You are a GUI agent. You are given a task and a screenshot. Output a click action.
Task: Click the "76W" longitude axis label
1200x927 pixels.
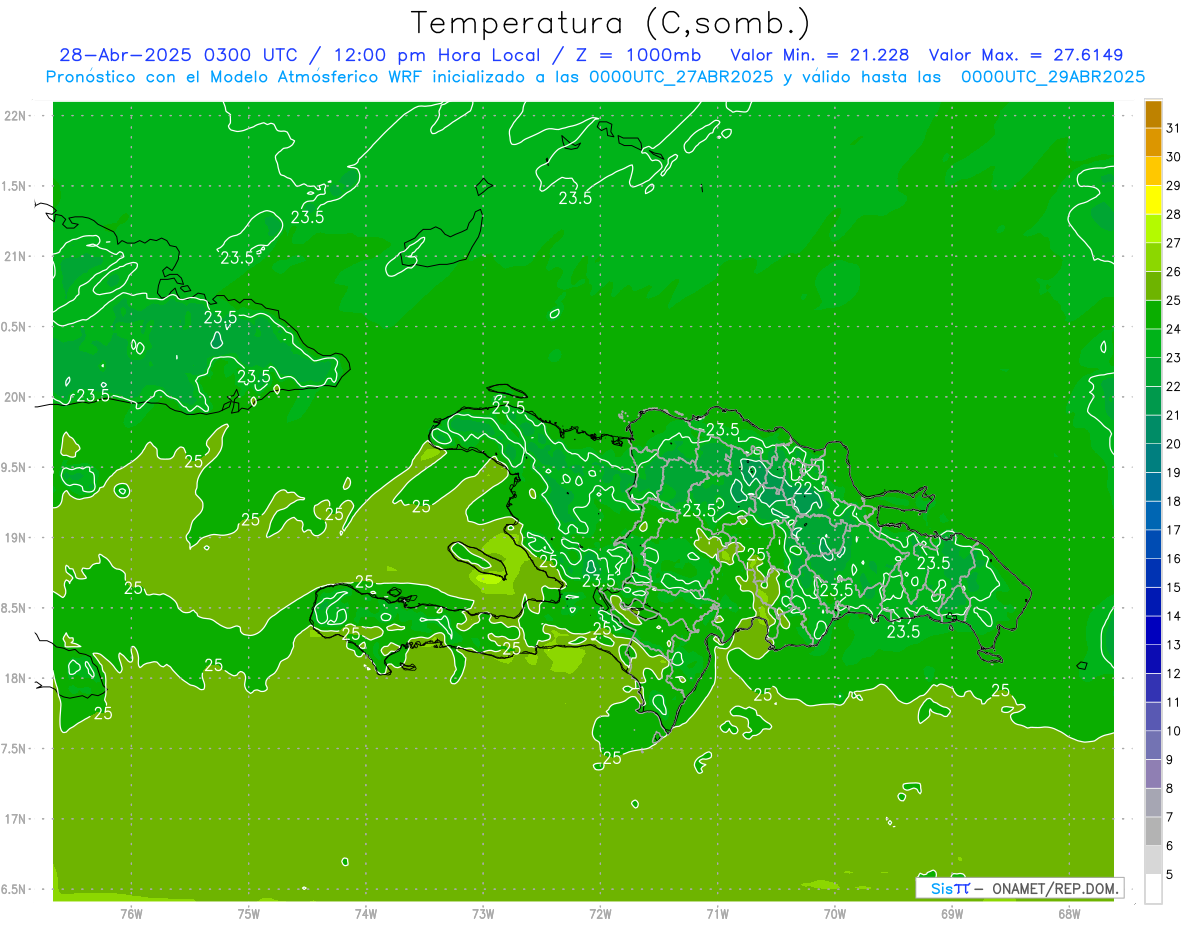[x=132, y=914]
